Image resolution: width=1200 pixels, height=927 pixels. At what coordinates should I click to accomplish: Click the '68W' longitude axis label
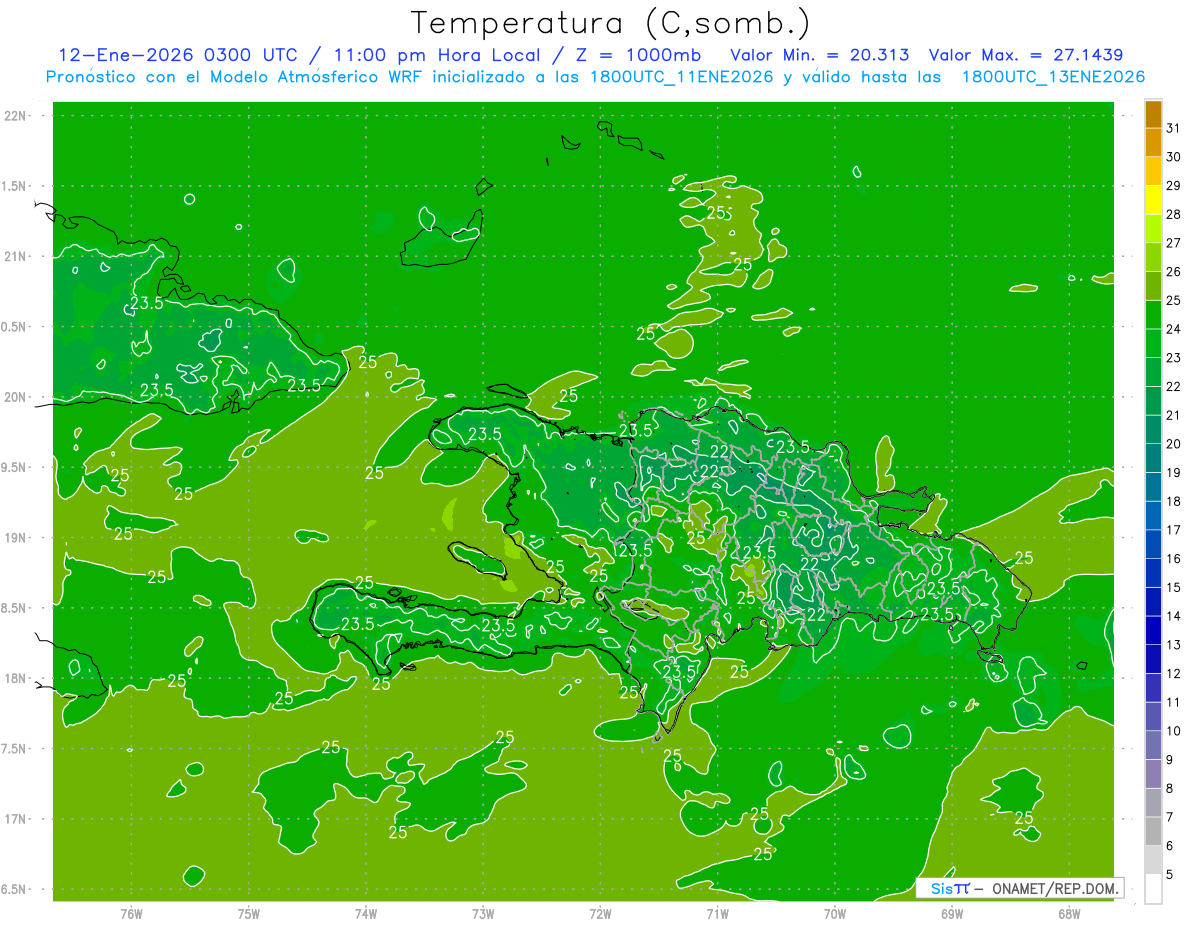tap(1069, 914)
